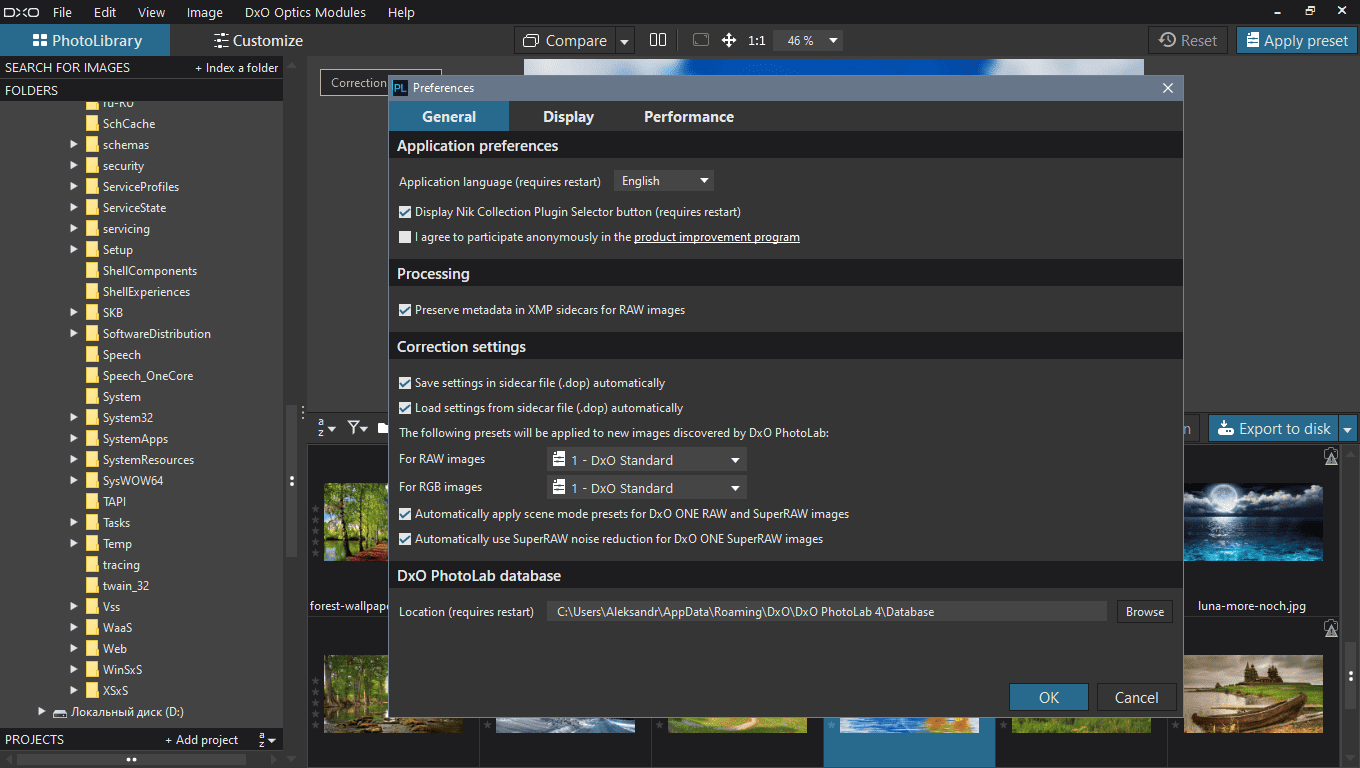
Task: Select the SoftwareDistribution folder
Action: [x=156, y=334]
